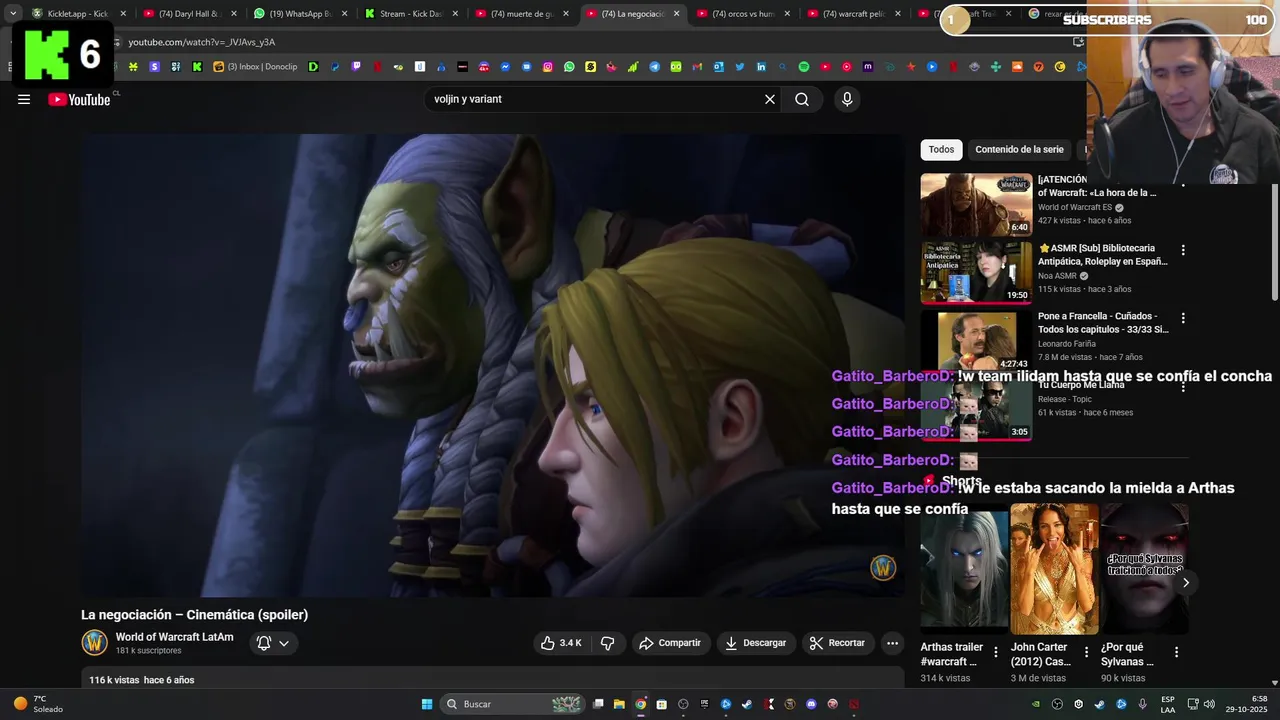1280x720 pixels.
Task: Switch to the Daryl Hall browser tab
Action: click(x=188, y=14)
